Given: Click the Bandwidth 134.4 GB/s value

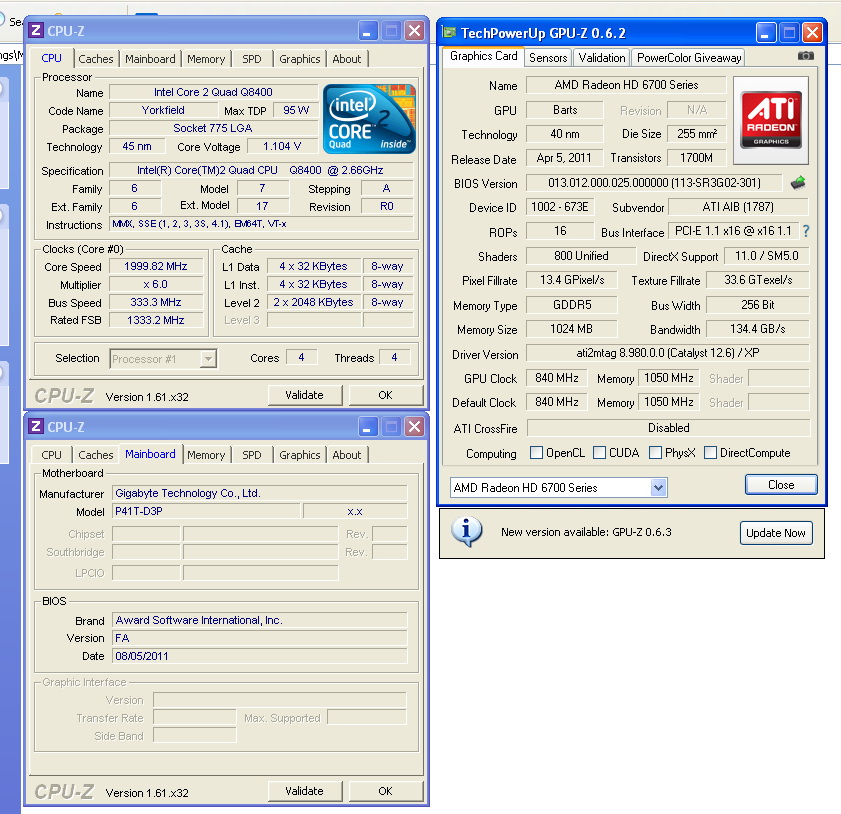Looking at the screenshot, I should 757,329.
